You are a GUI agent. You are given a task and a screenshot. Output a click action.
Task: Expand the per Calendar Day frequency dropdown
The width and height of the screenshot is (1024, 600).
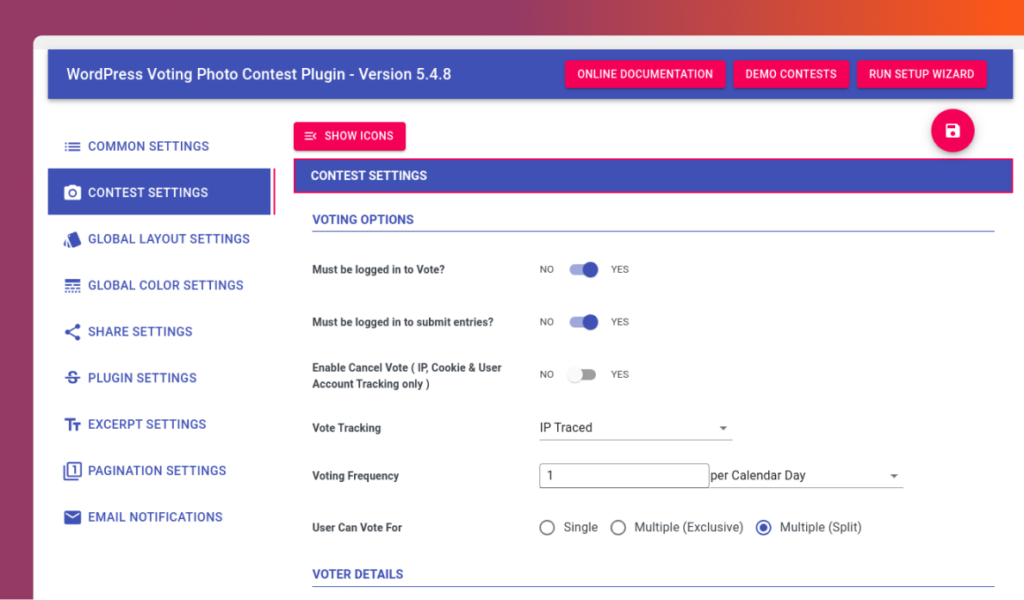(805, 476)
